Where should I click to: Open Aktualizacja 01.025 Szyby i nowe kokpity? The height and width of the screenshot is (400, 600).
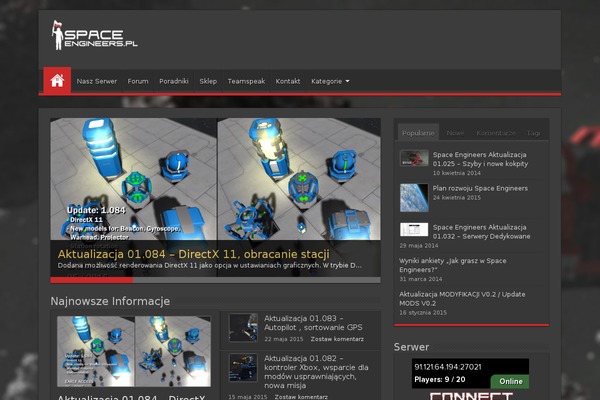(480, 159)
